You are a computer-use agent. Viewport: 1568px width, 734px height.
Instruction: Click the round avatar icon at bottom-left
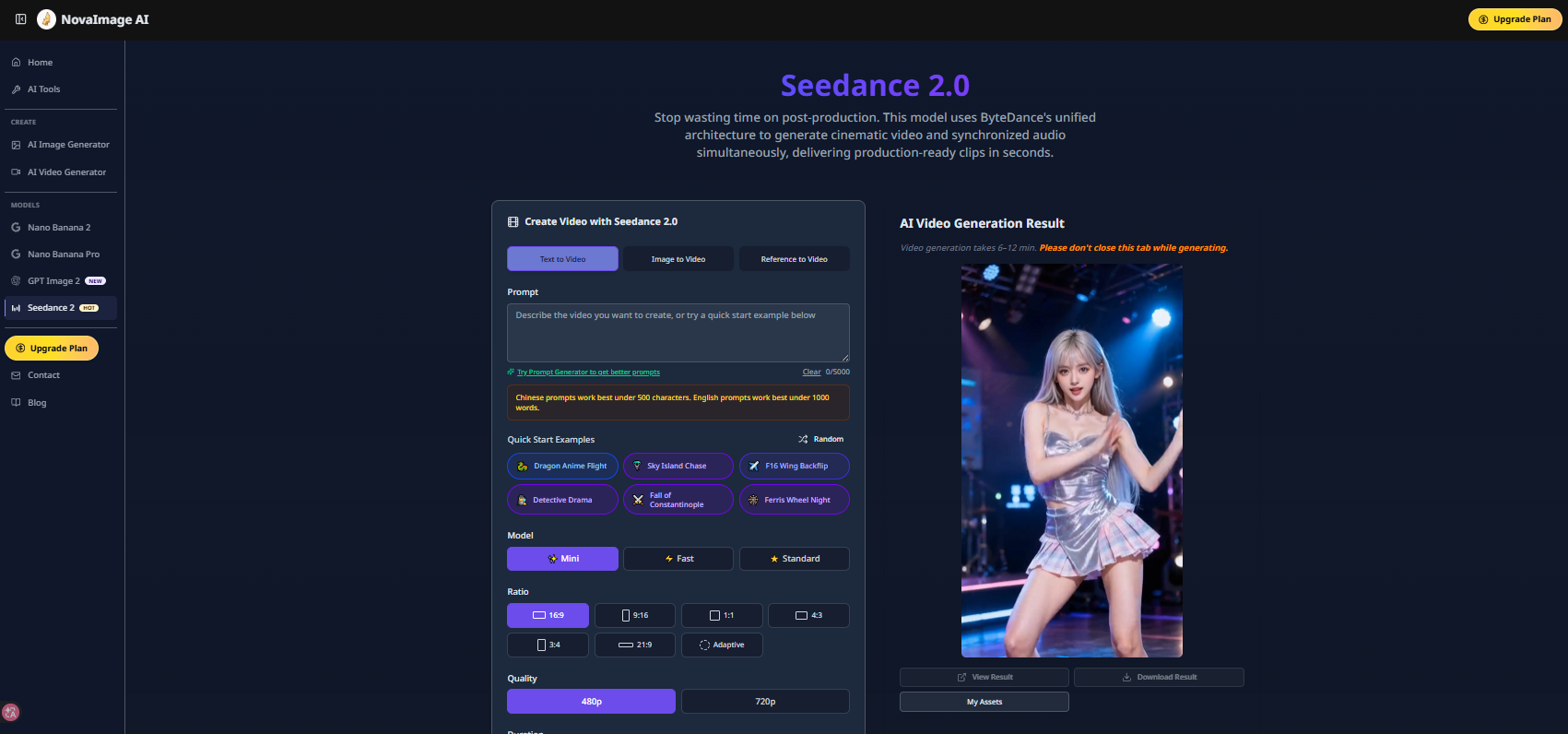[11, 712]
